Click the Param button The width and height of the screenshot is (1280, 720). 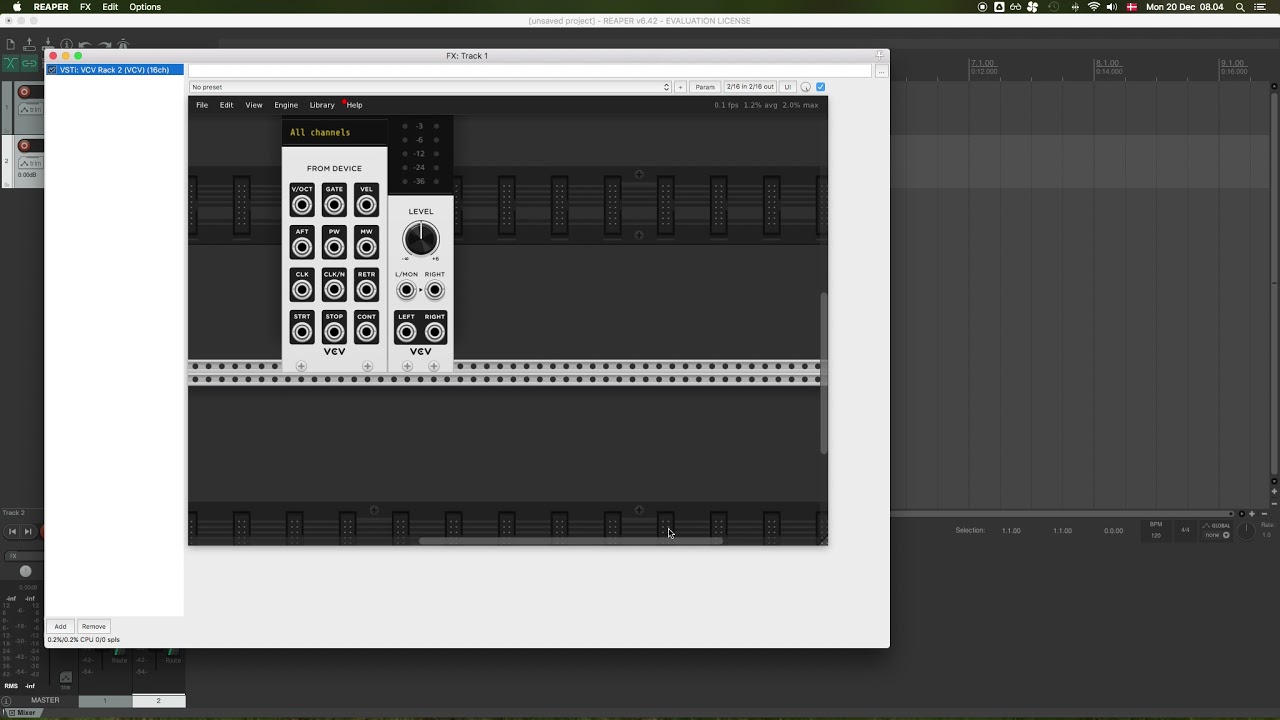[705, 87]
